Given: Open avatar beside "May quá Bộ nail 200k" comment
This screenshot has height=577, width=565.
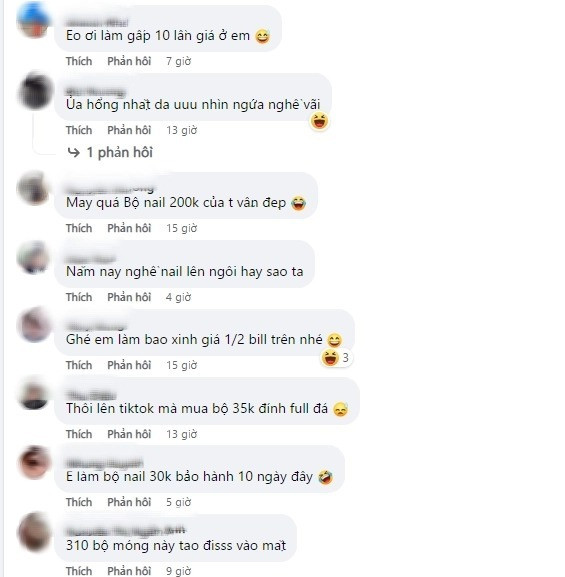Looking at the screenshot, I should click(x=34, y=188).
